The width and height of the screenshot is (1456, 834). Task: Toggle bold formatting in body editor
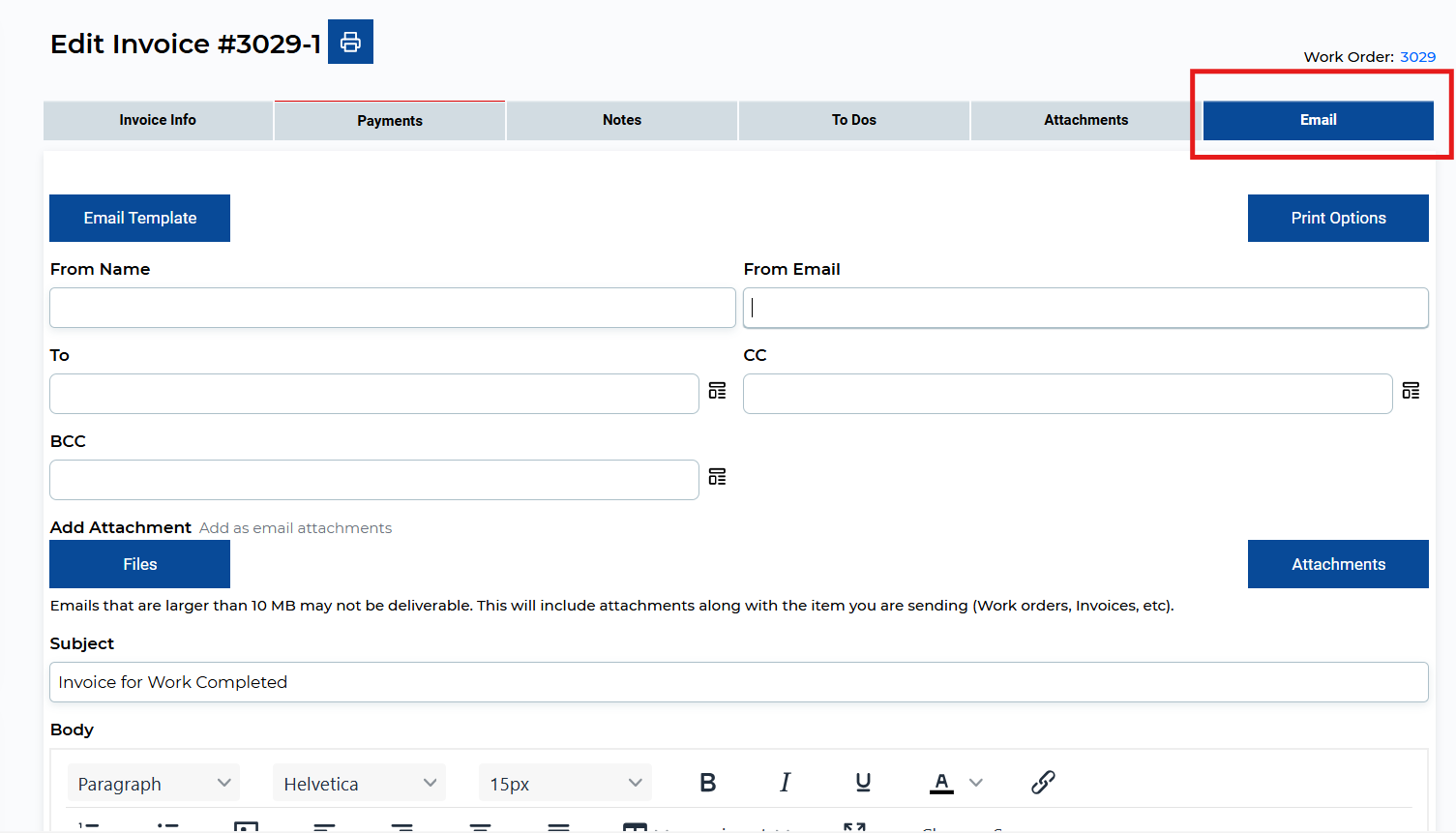[x=708, y=783]
